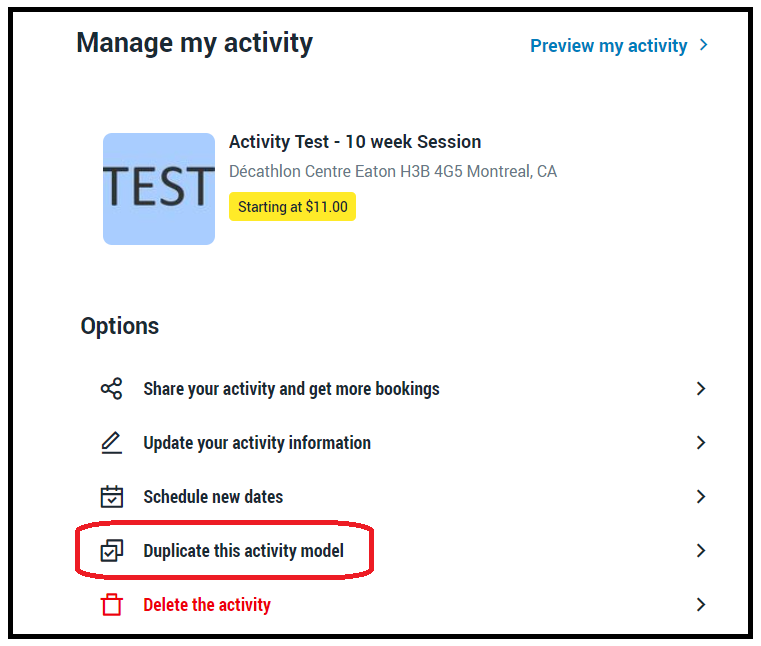Screen dimensions: 761x646
Task: Click the share icon in Options
Action: [x=112, y=389]
